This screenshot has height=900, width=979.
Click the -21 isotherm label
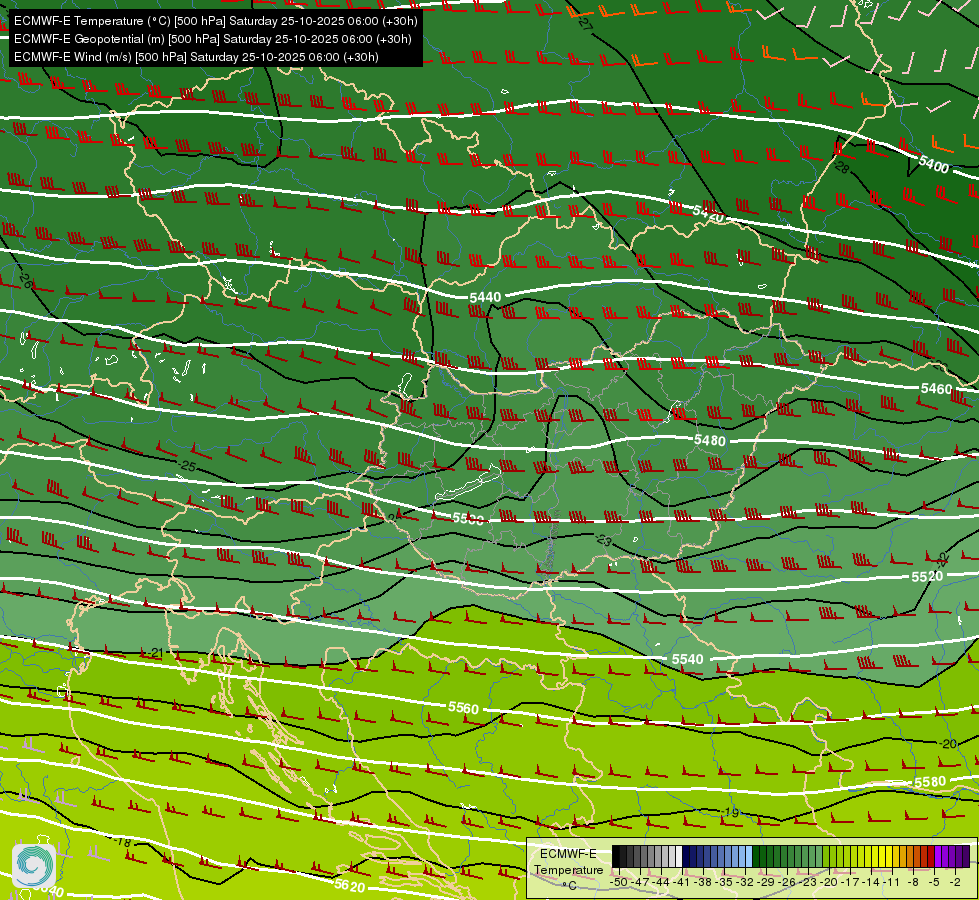tap(154, 653)
